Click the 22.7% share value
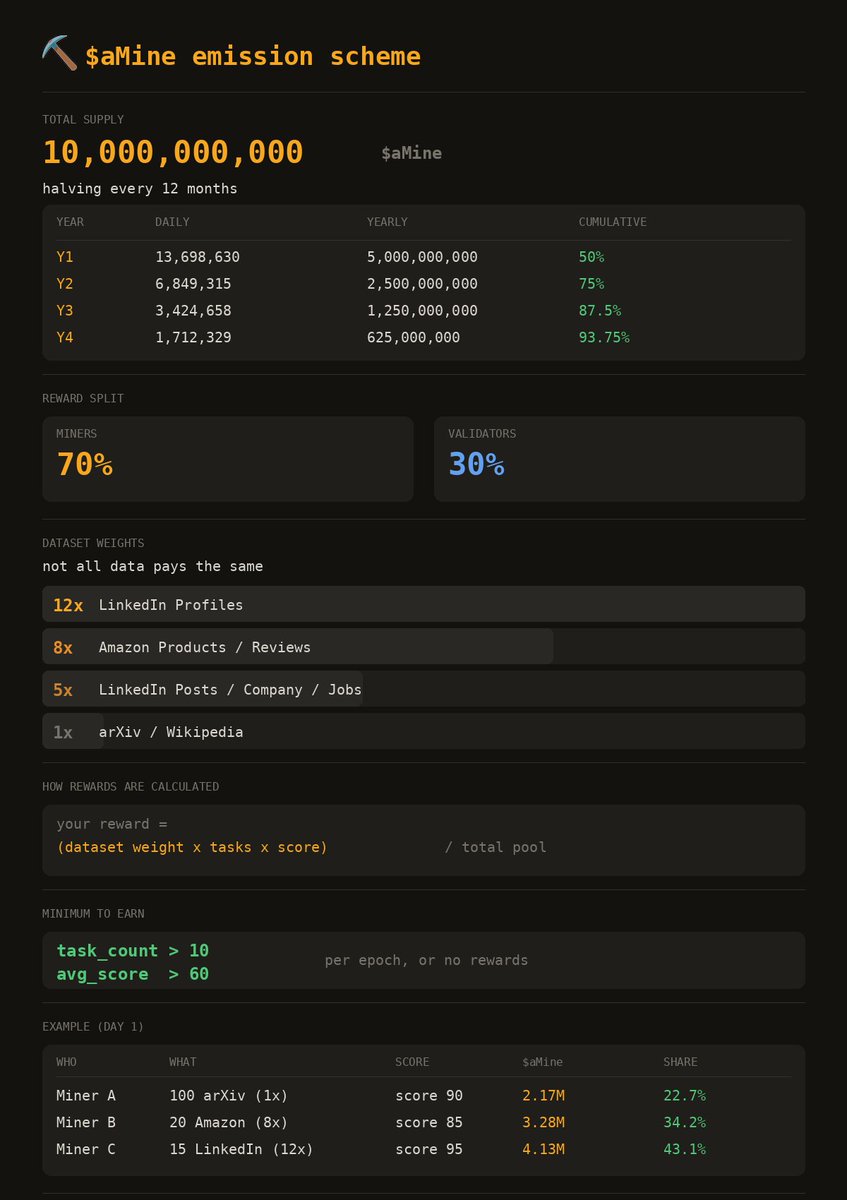This screenshot has height=1200, width=847. click(x=684, y=1096)
